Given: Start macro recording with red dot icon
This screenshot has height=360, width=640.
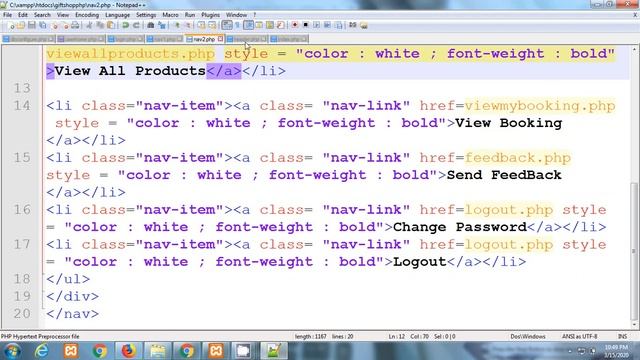Looking at the screenshot, I should 294,25.
